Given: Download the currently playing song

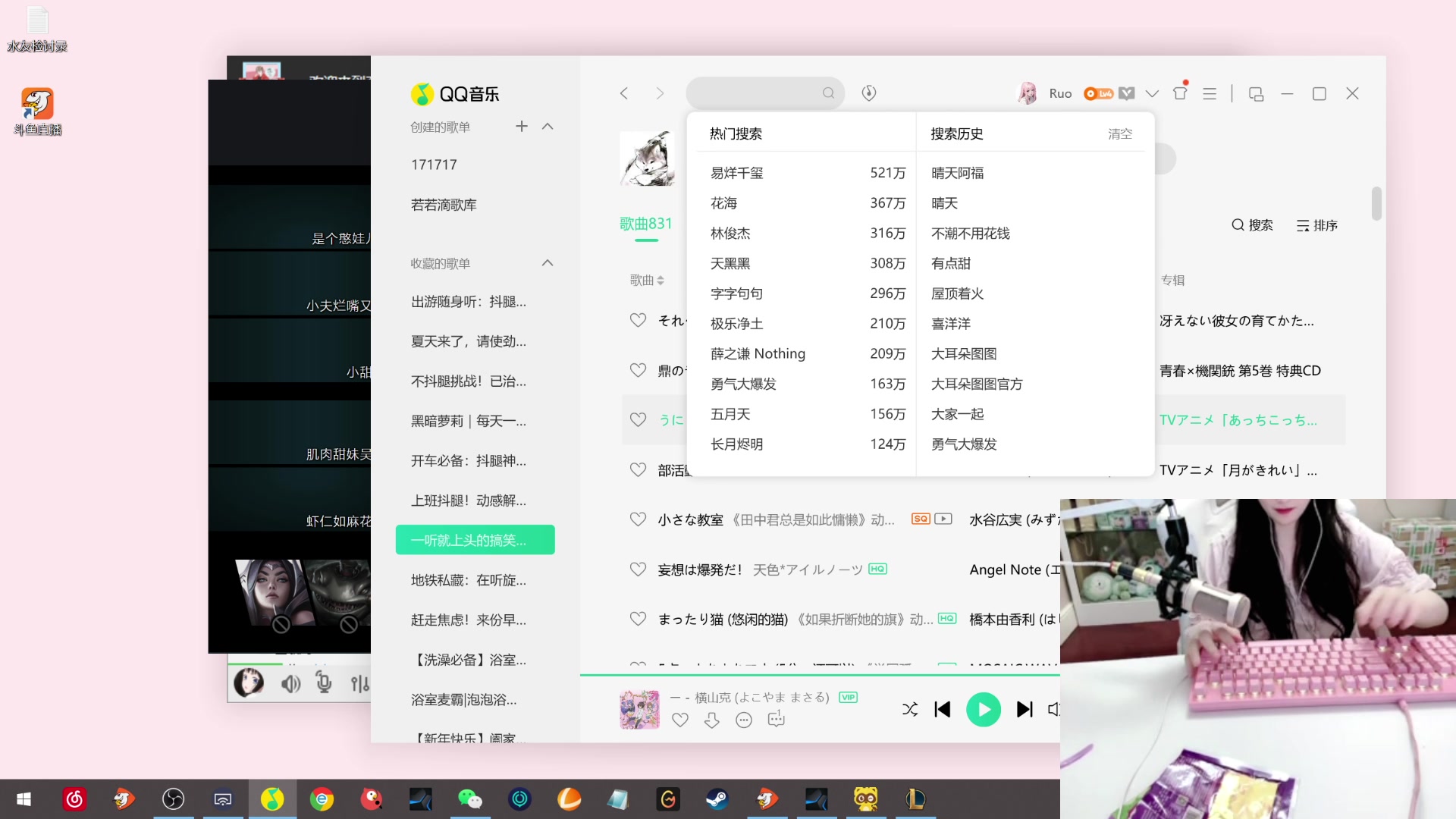Looking at the screenshot, I should pyautogui.click(x=711, y=720).
